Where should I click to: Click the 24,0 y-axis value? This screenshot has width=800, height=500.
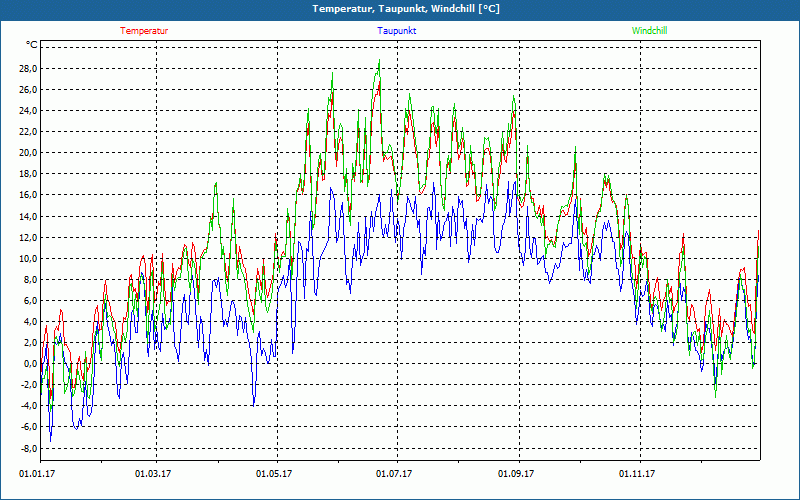(28, 111)
